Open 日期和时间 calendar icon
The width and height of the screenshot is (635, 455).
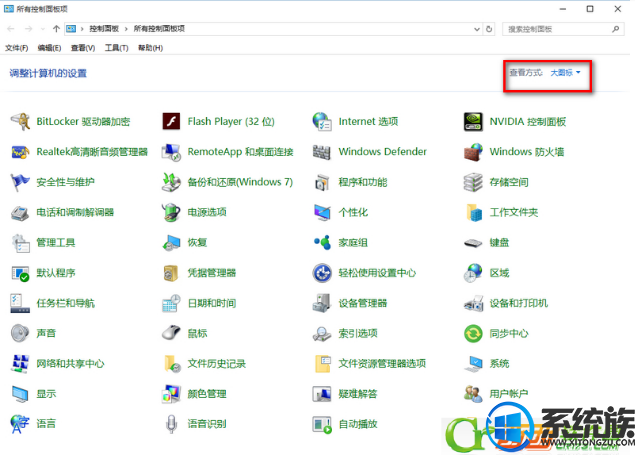171,303
